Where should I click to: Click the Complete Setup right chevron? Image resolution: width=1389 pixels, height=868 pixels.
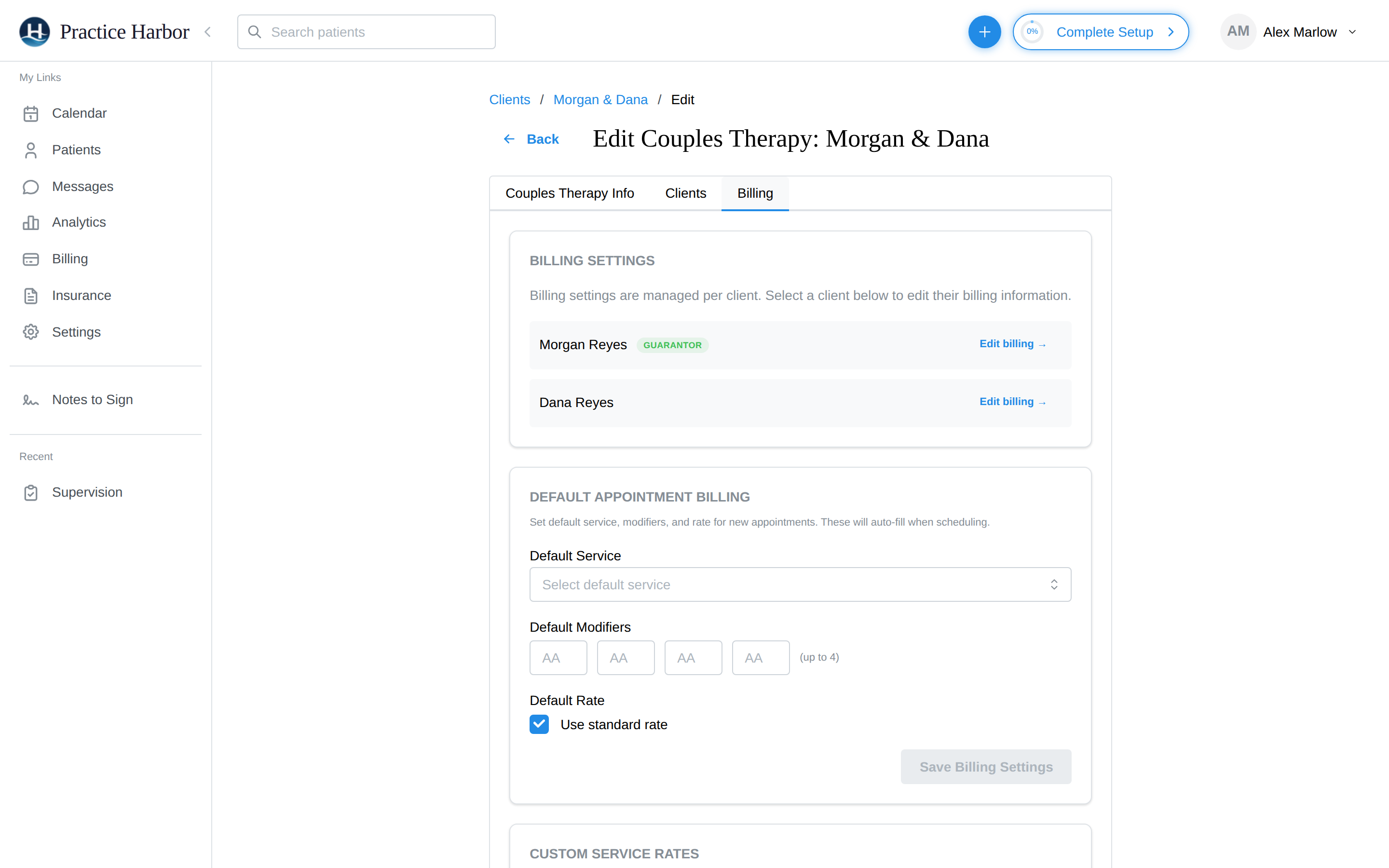pyautogui.click(x=1171, y=32)
